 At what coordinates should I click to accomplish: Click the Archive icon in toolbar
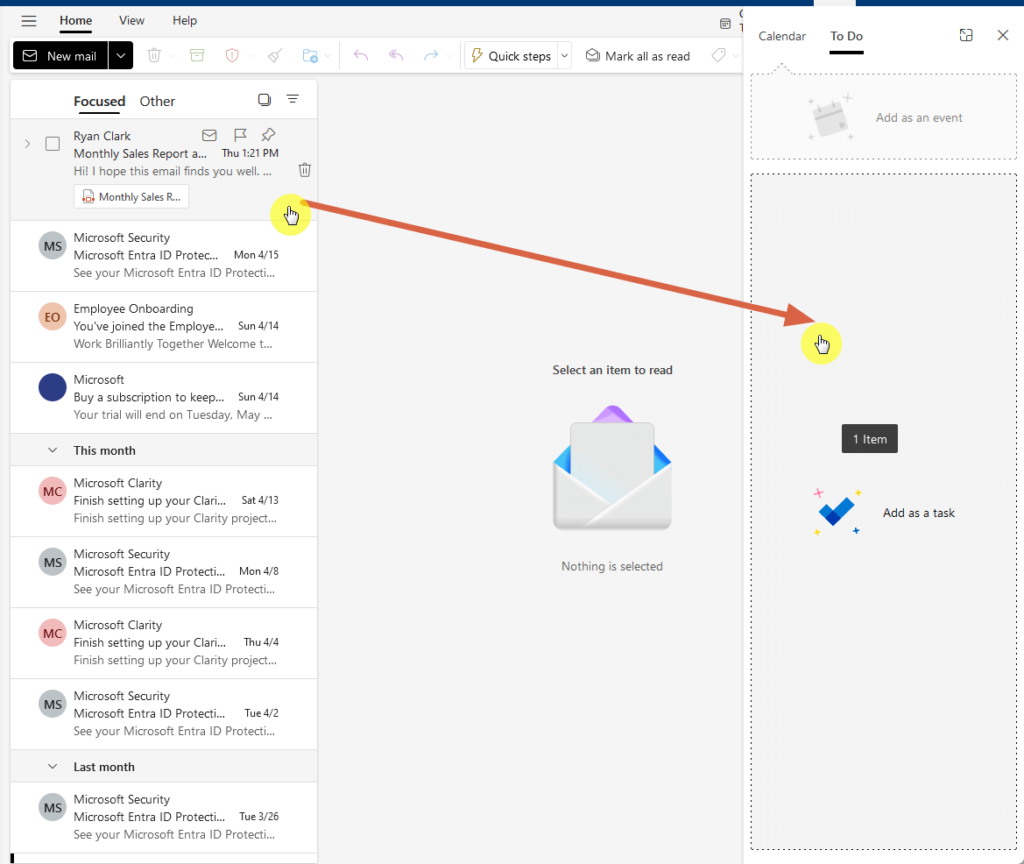197,56
